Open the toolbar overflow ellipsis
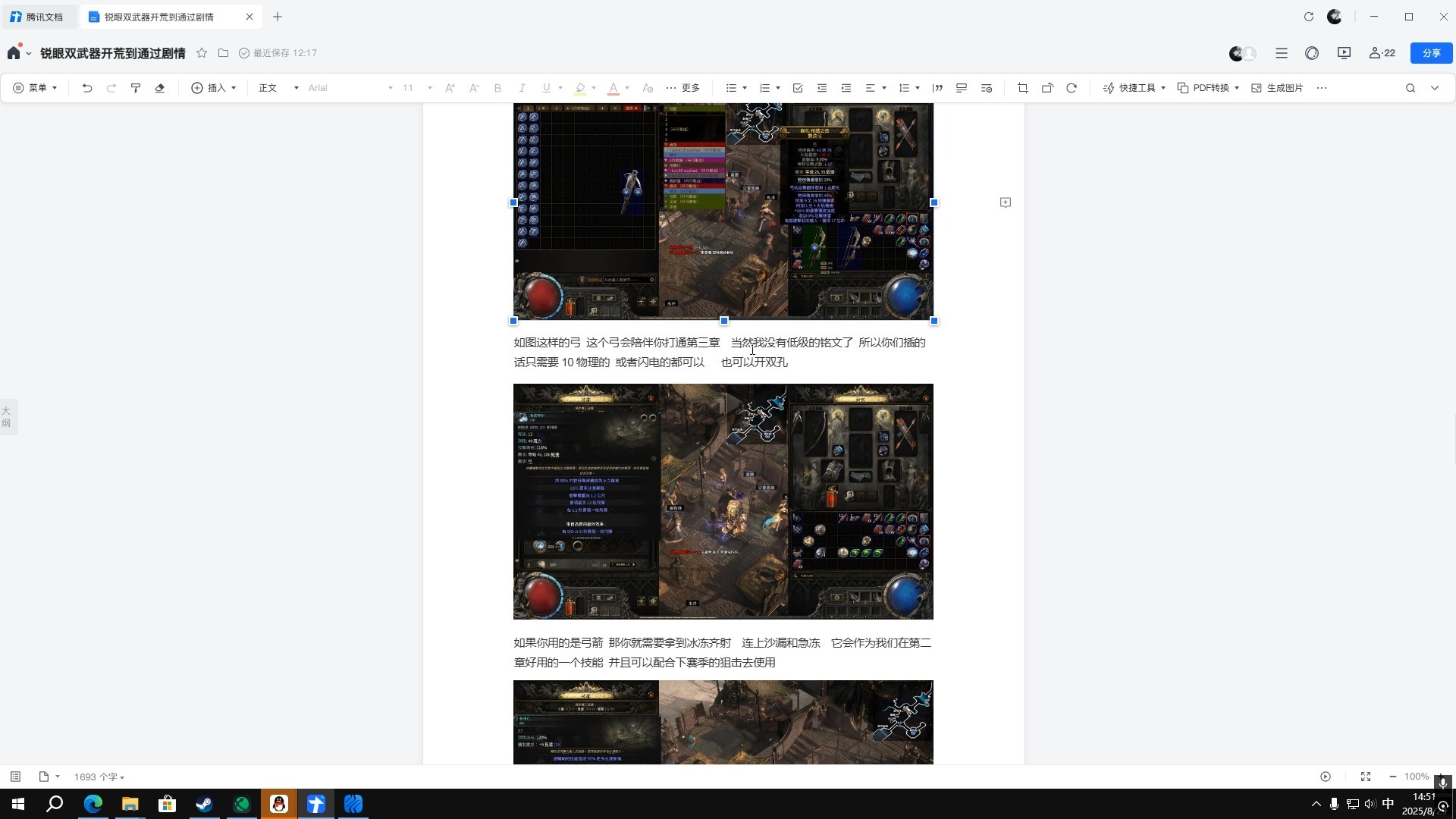 tap(1322, 88)
